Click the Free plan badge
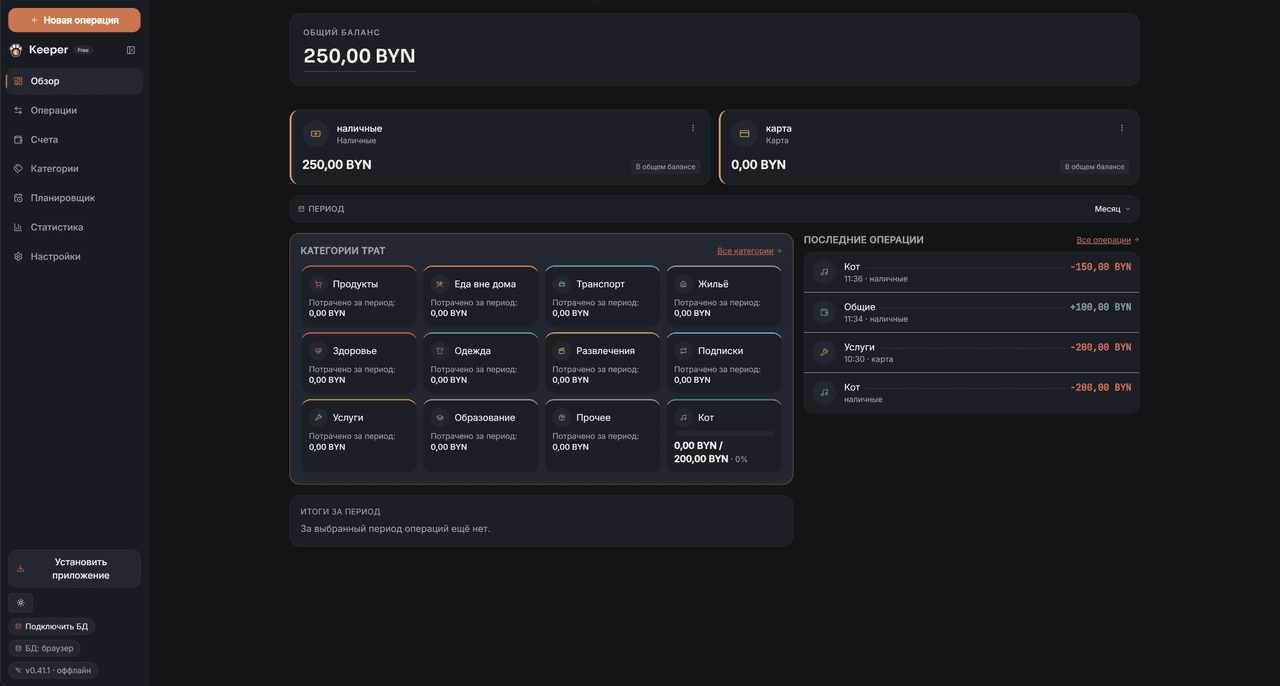The width and height of the screenshot is (1280, 686). [83, 50]
